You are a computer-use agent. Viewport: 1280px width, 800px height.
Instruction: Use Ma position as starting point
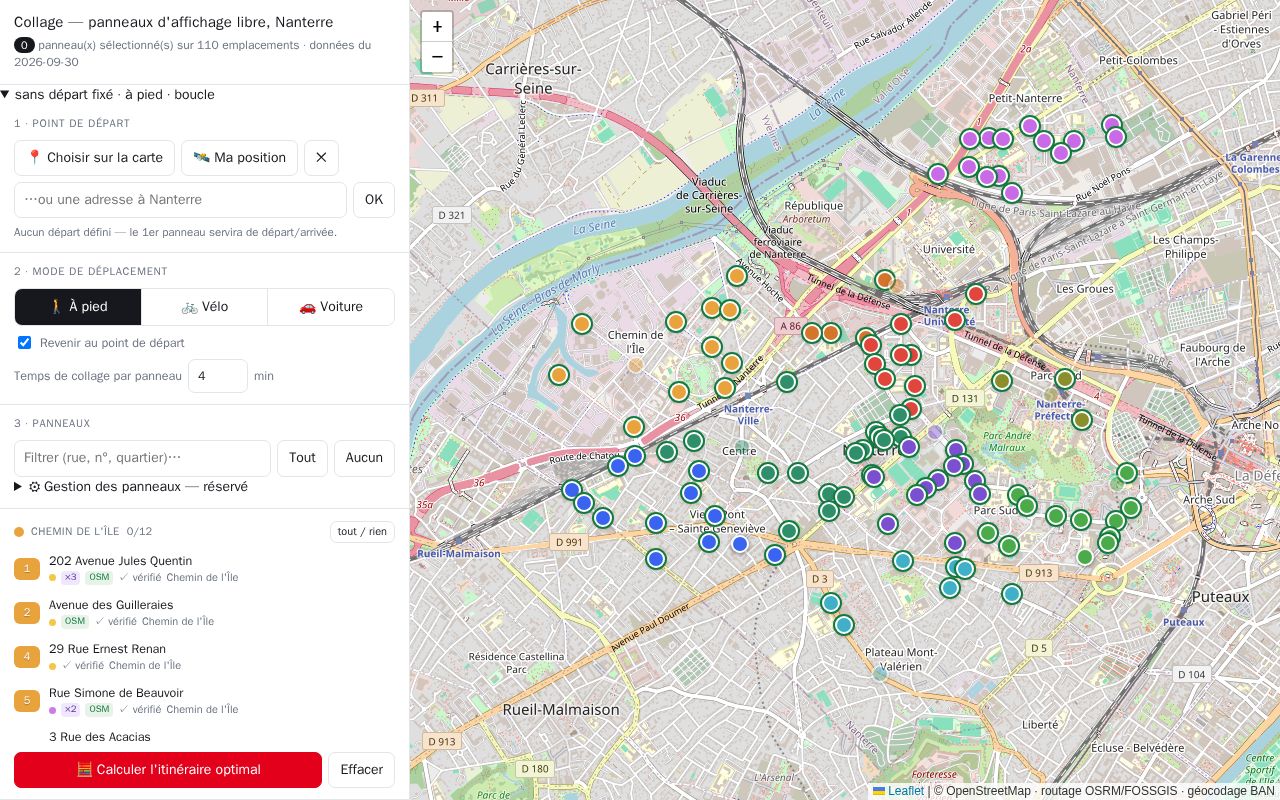click(x=240, y=158)
